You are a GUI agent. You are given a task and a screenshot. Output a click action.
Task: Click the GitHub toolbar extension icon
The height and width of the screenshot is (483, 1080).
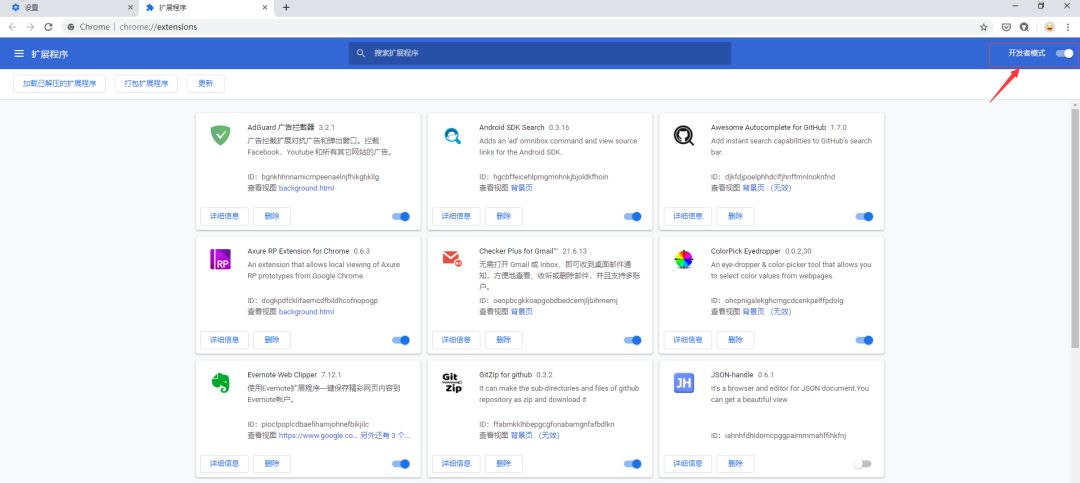1024,27
